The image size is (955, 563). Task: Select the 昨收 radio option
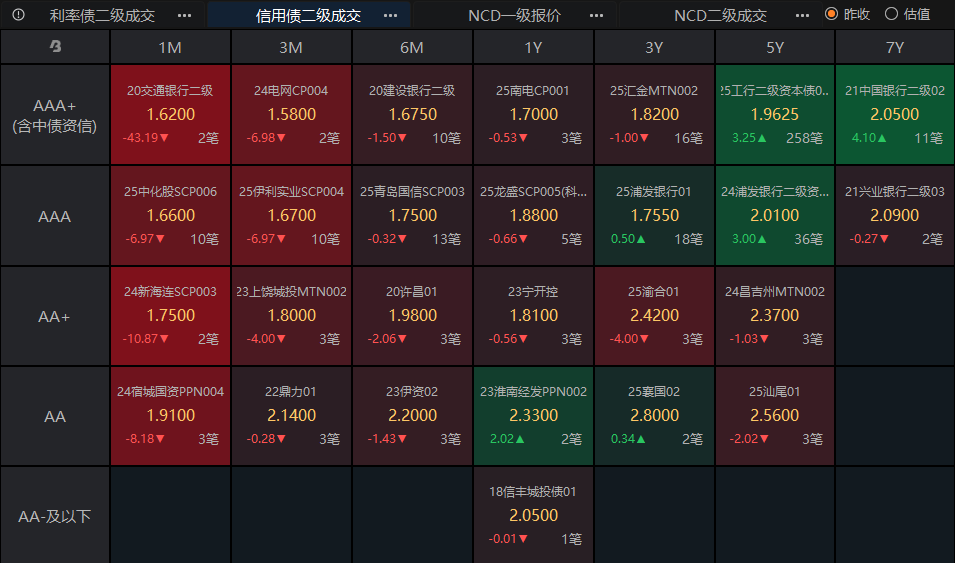click(848, 14)
